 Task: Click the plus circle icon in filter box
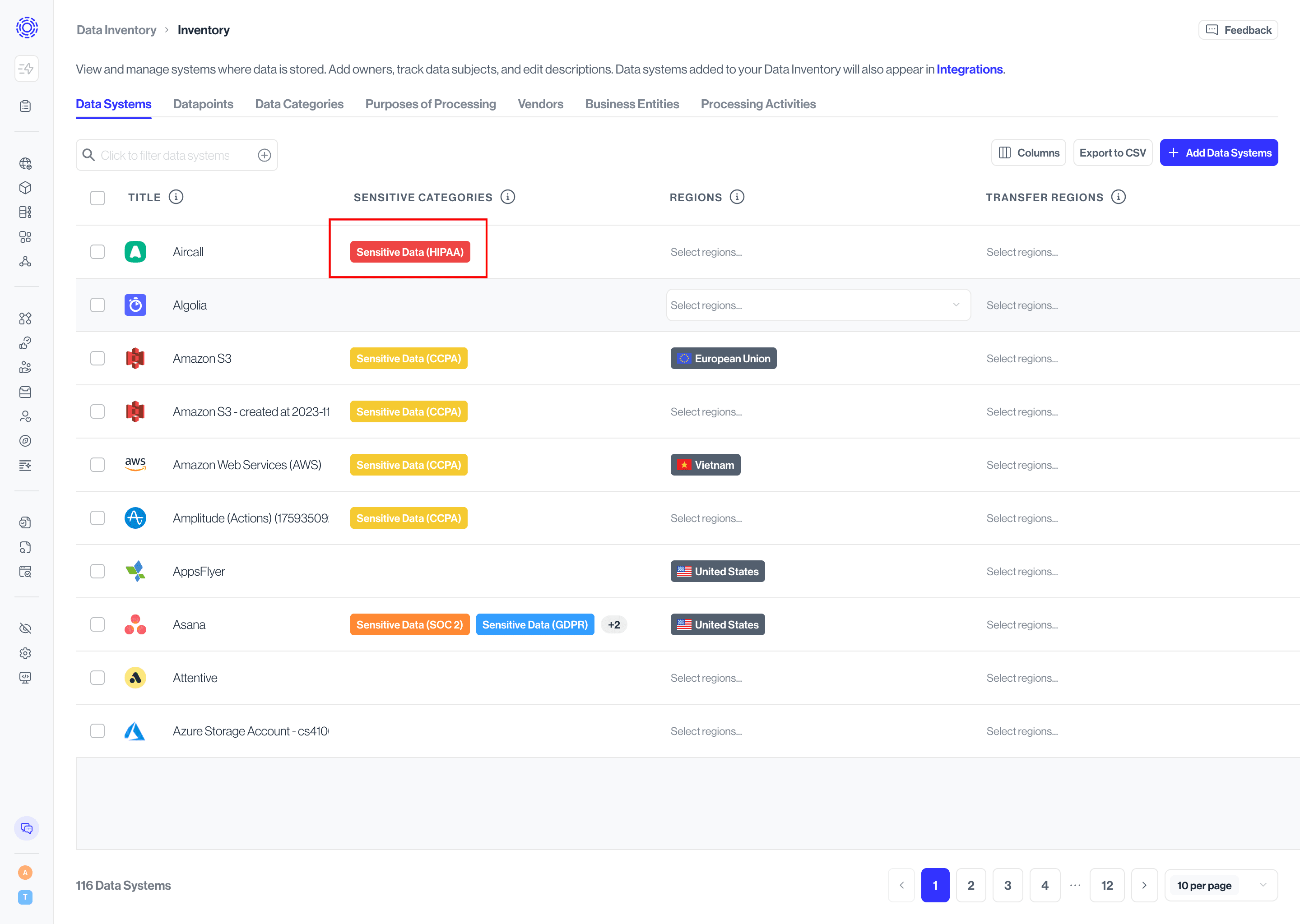click(x=264, y=155)
